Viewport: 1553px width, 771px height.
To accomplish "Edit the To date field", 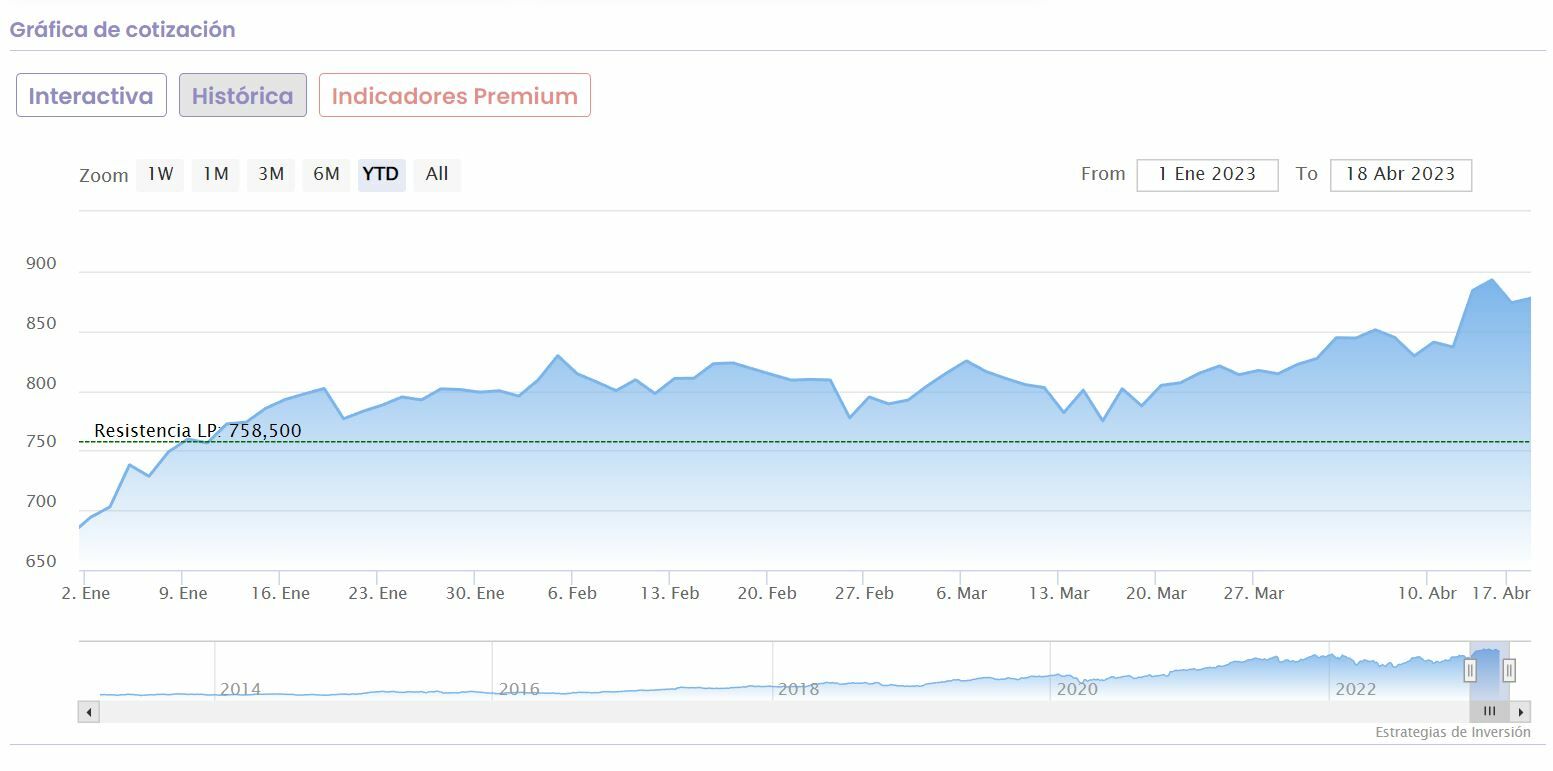I will pyautogui.click(x=1400, y=174).
